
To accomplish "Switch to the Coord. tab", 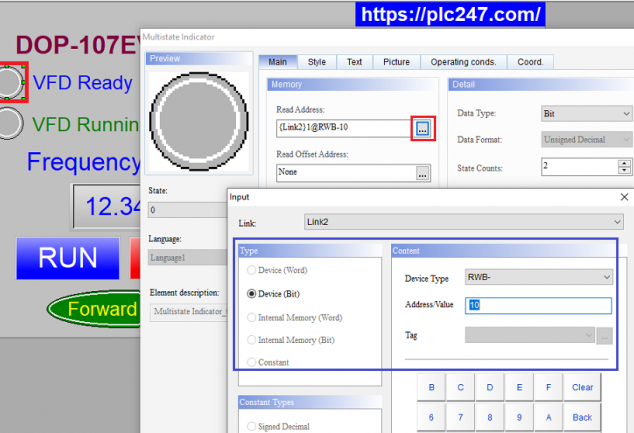I will click(x=530, y=62).
